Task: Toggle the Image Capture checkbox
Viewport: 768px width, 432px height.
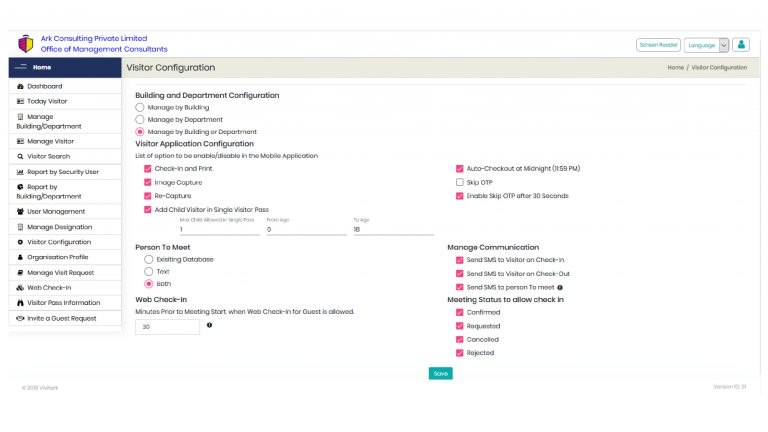Action: point(148,183)
